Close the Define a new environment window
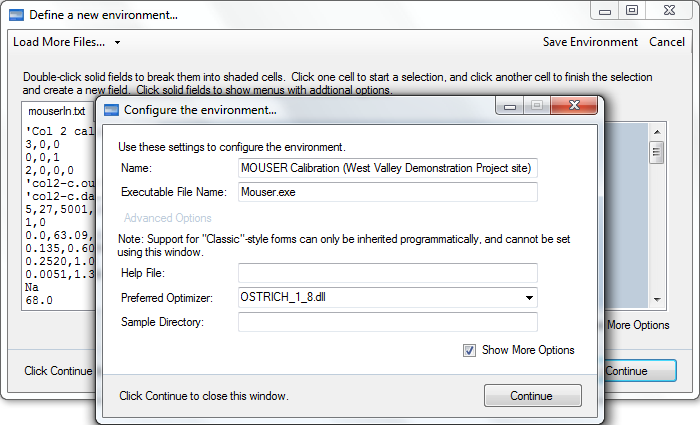The width and height of the screenshot is (700, 425). coord(669,11)
